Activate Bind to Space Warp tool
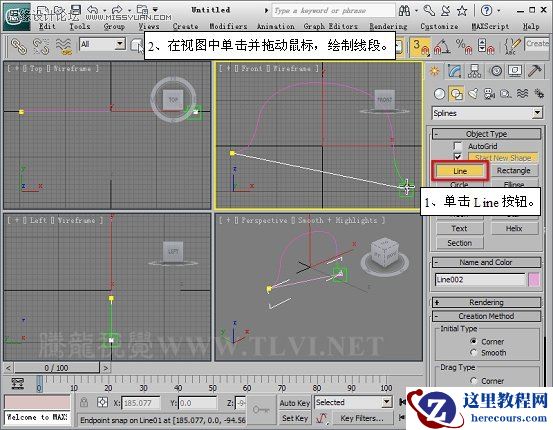This screenshot has height=430, width=553. pyautogui.click(x=64, y=46)
